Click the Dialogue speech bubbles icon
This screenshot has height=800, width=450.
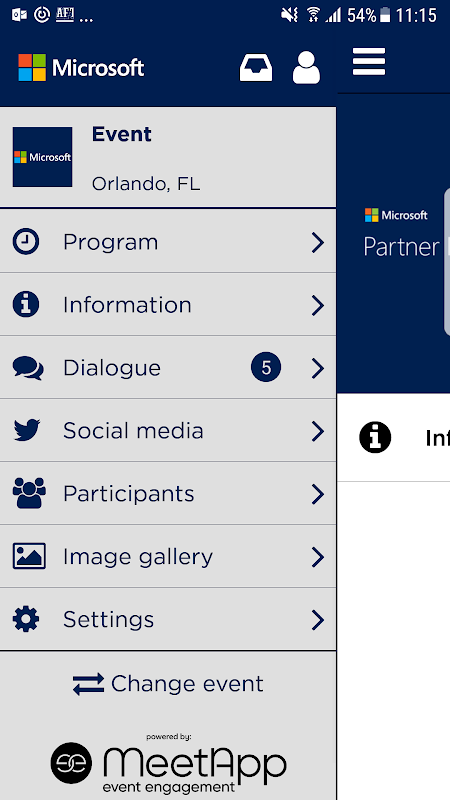28,368
